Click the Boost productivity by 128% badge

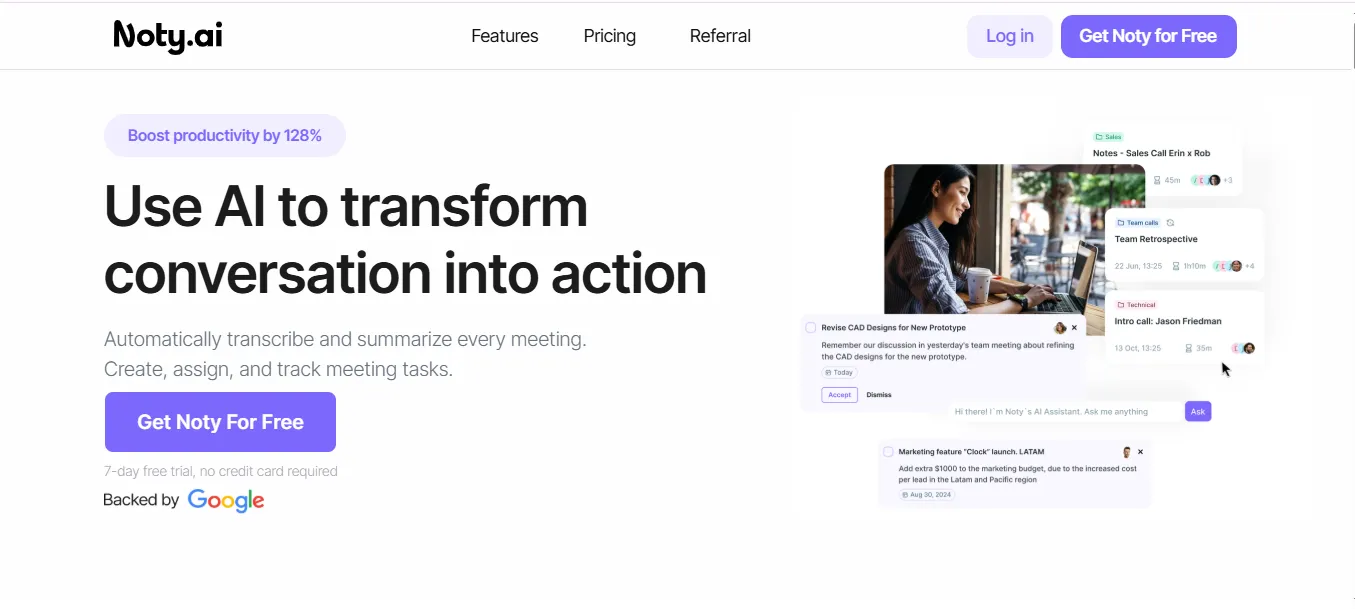pyautogui.click(x=225, y=136)
